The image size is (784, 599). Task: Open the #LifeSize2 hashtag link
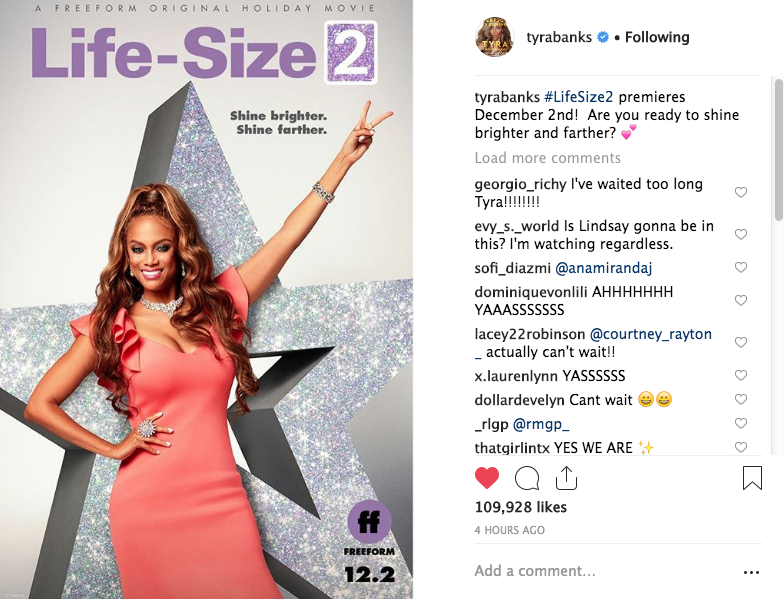[578, 97]
